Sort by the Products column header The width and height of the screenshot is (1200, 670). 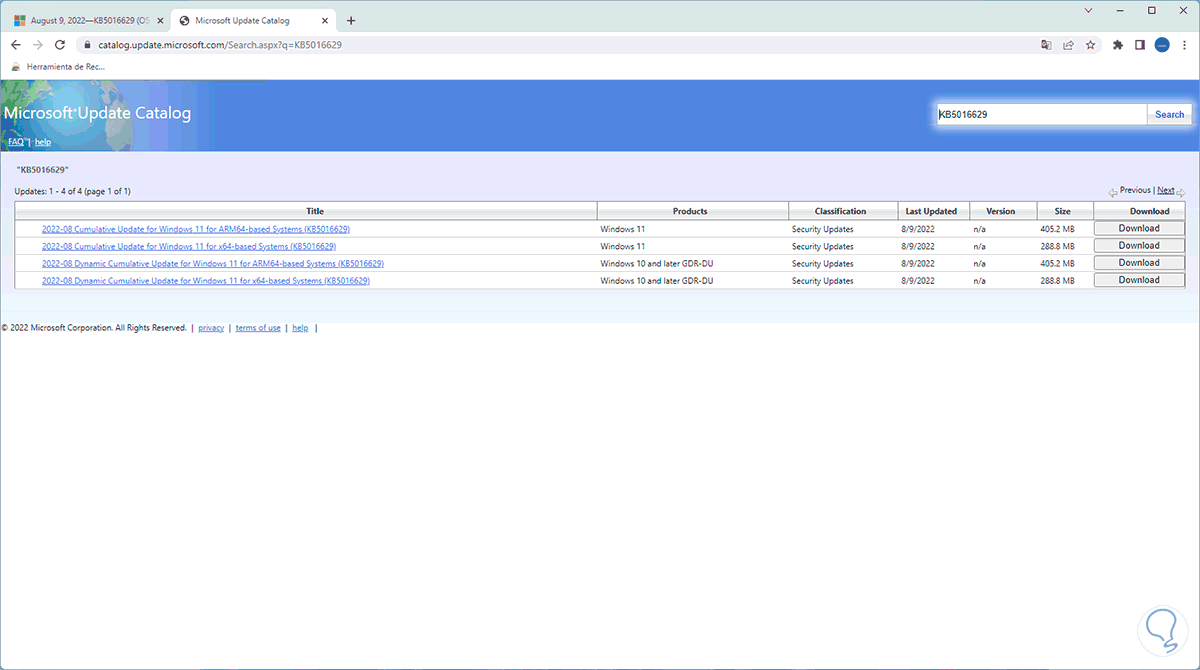(690, 211)
